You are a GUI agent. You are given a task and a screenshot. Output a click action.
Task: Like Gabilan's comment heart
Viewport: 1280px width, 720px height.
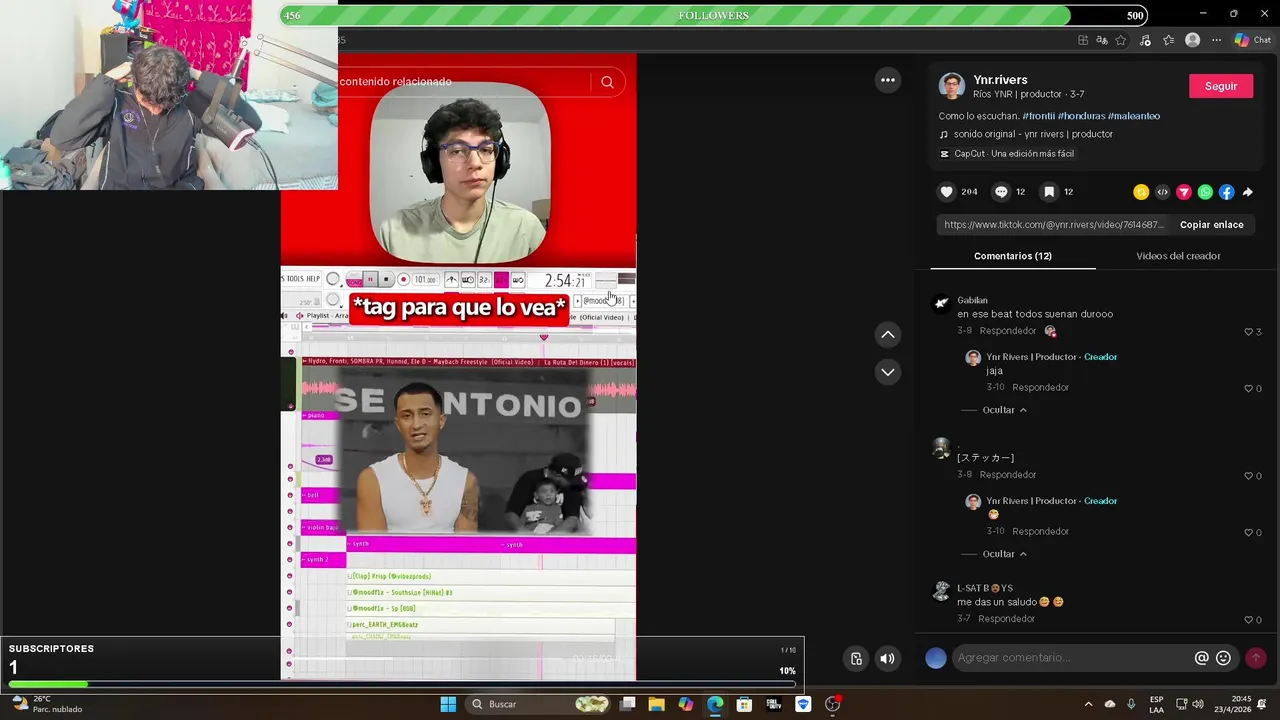pos(1248,332)
